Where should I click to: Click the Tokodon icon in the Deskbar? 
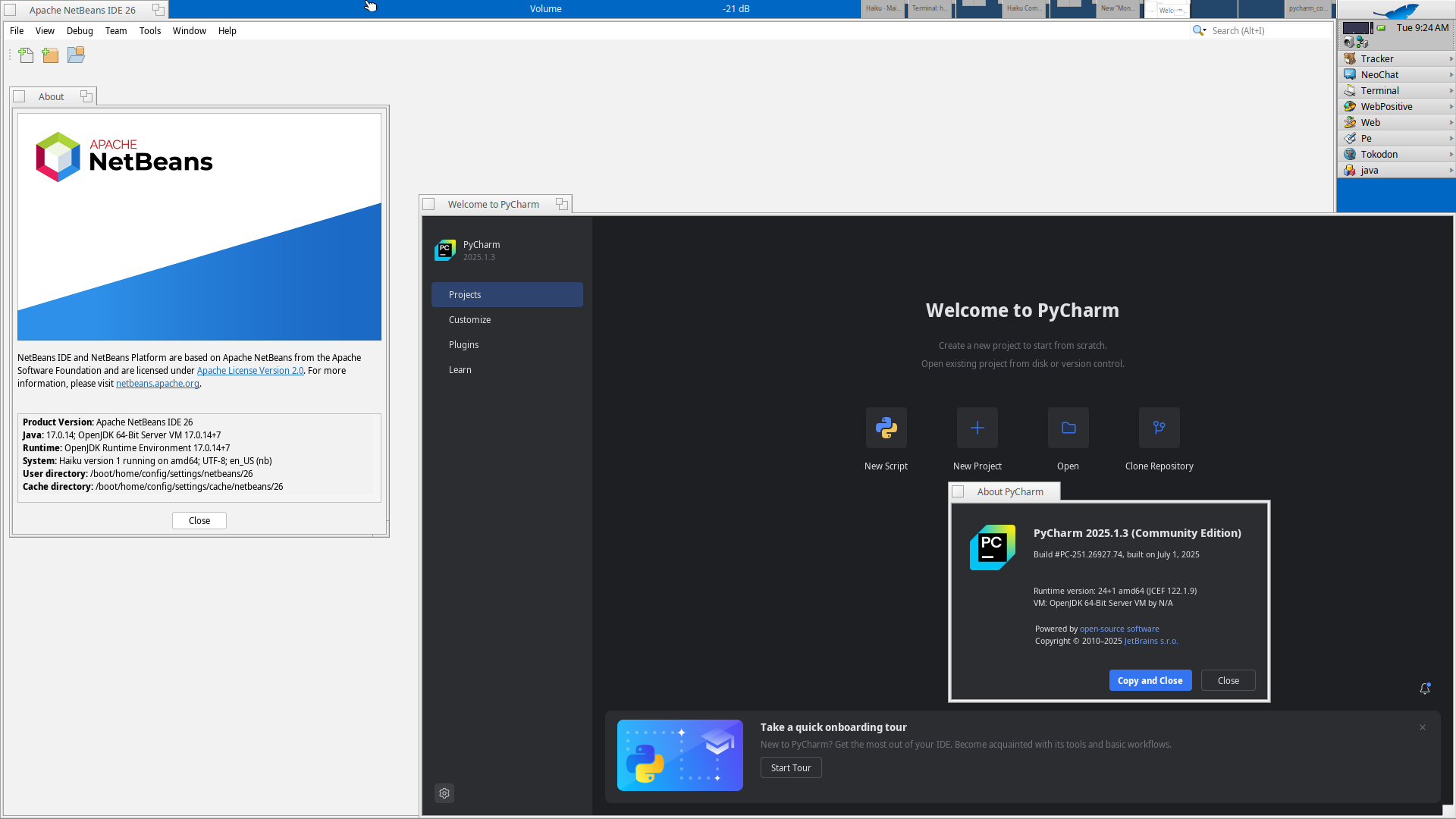(1350, 154)
